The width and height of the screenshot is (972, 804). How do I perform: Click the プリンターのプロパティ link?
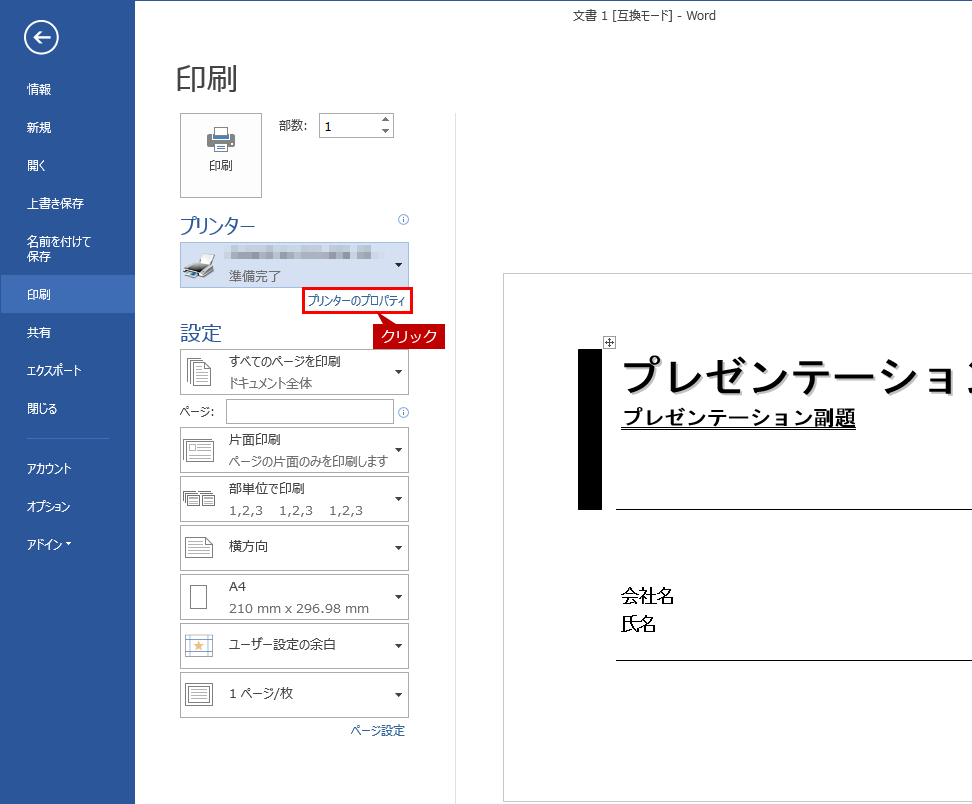coord(358,301)
